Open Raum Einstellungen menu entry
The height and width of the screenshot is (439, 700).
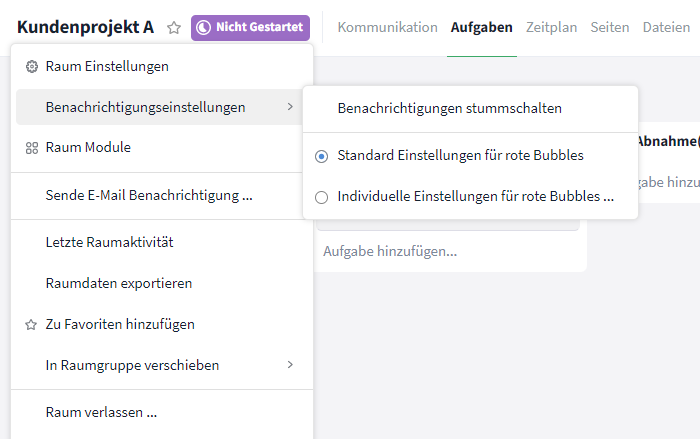(x=162, y=67)
